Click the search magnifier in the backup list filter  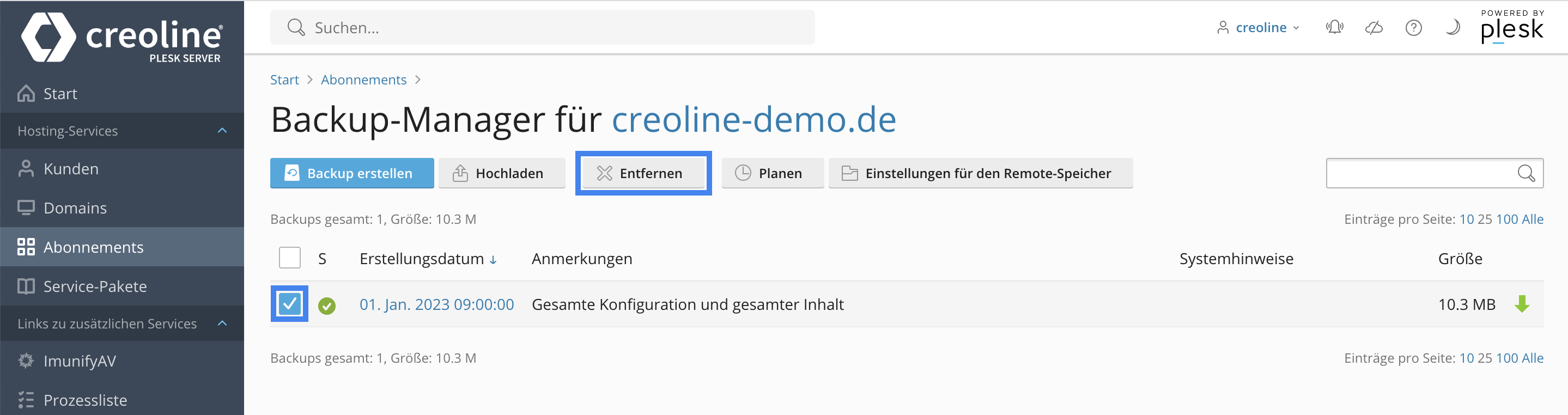(1526, 173)
